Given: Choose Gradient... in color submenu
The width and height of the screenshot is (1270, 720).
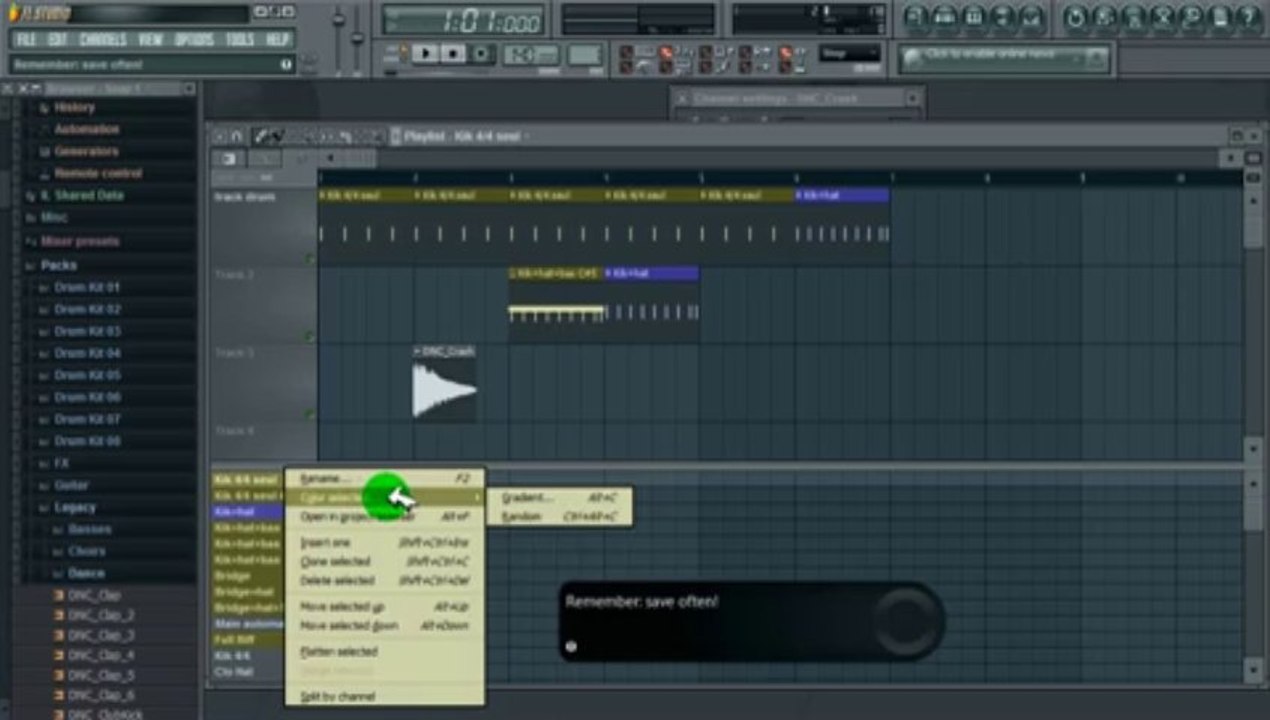Looking at the screenshot, I should tap(559, 497).
